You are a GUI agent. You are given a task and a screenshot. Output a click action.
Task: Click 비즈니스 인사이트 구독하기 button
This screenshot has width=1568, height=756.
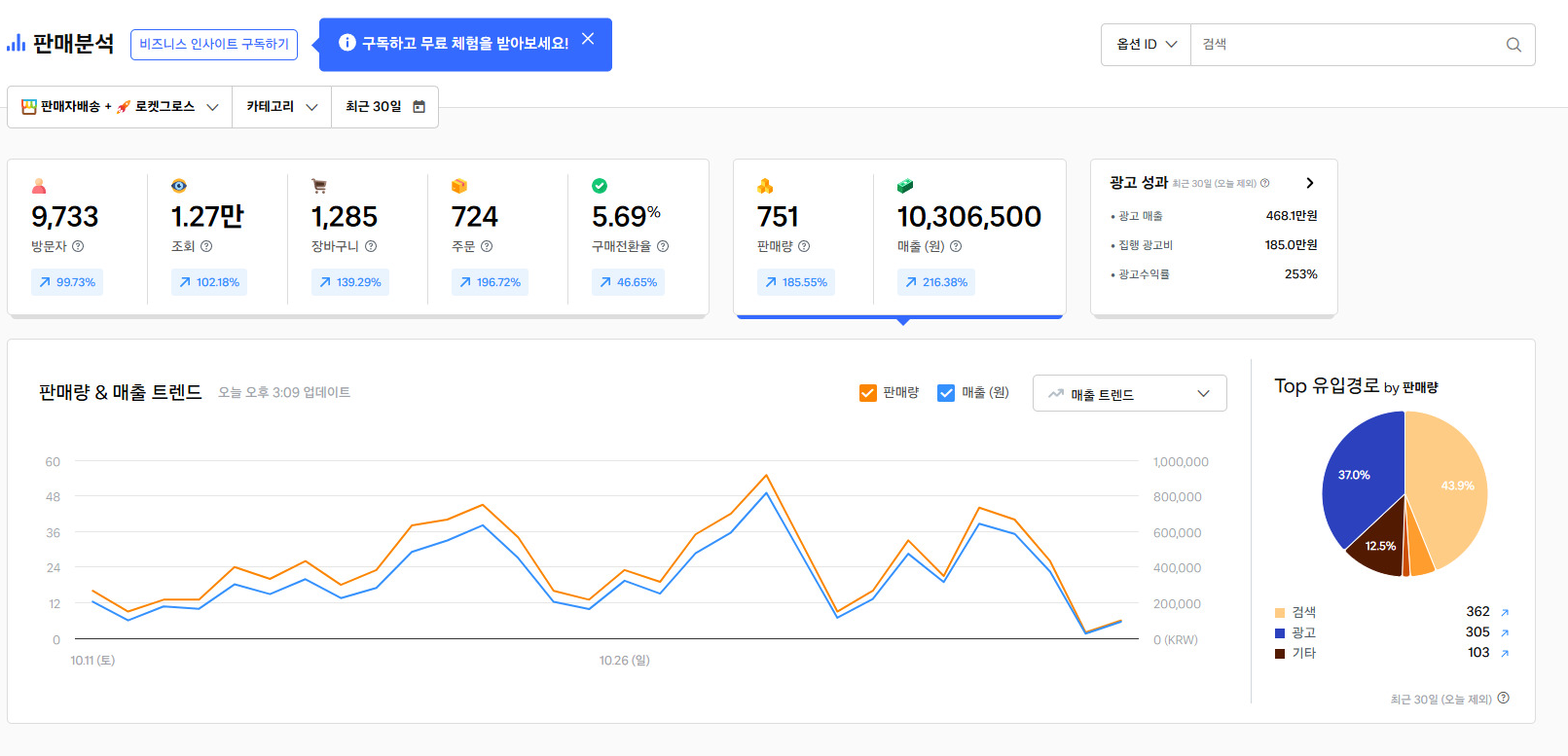click(214, 45)
